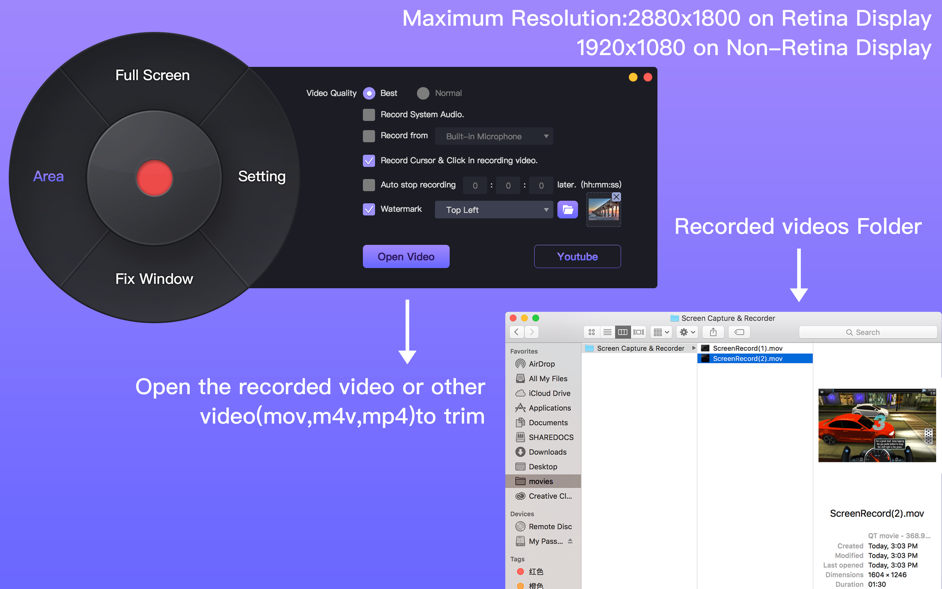Select Normal video quality
This screenshot has height=589, width=942.
point(423,93)
